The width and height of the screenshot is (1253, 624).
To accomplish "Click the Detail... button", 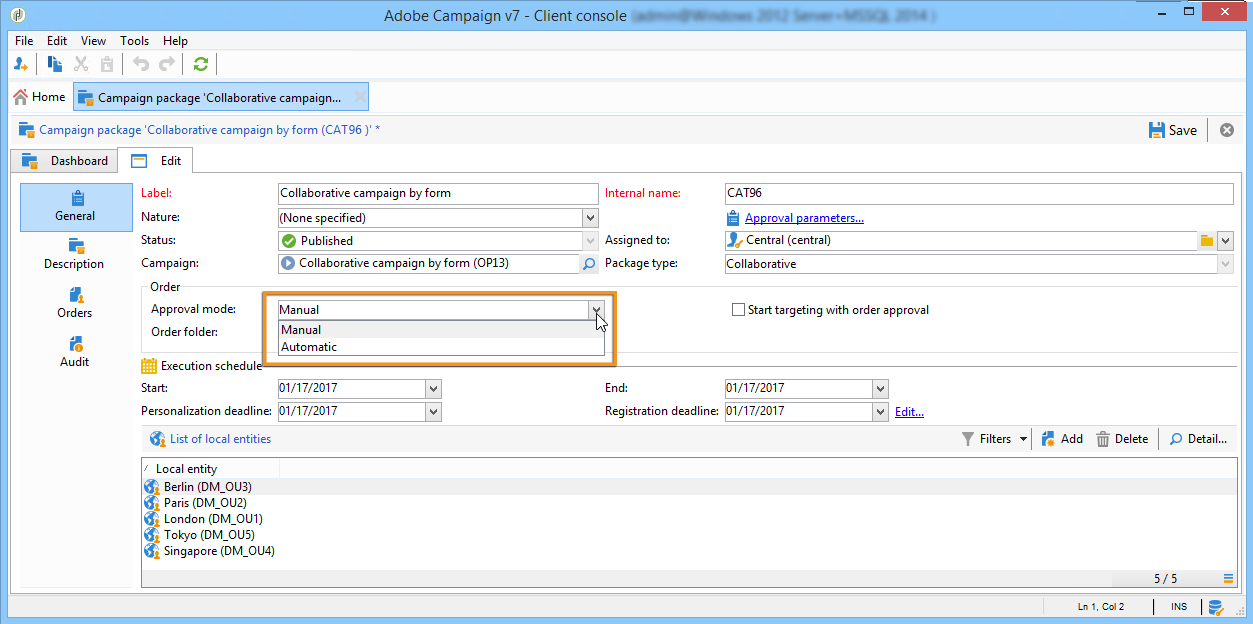I will pyautogui.click(x=1198, y=439).
